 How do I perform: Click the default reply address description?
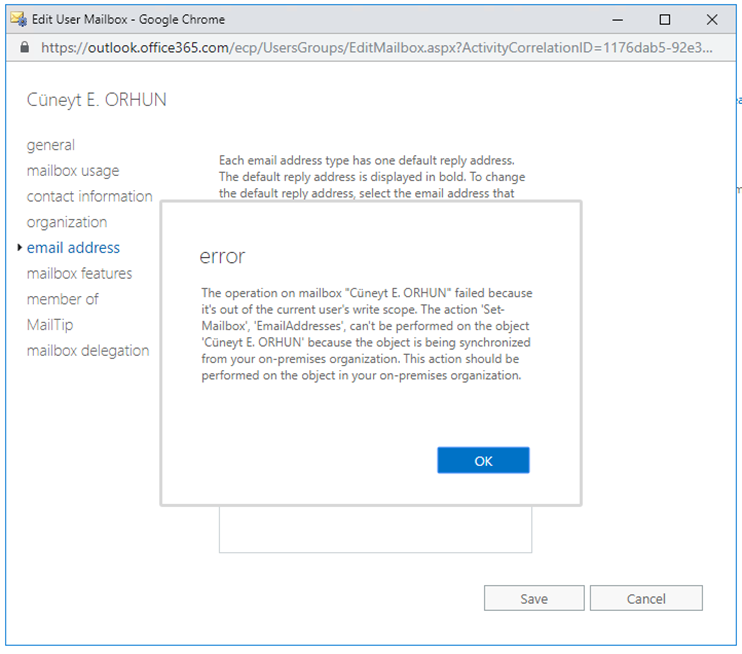(372, 177)
